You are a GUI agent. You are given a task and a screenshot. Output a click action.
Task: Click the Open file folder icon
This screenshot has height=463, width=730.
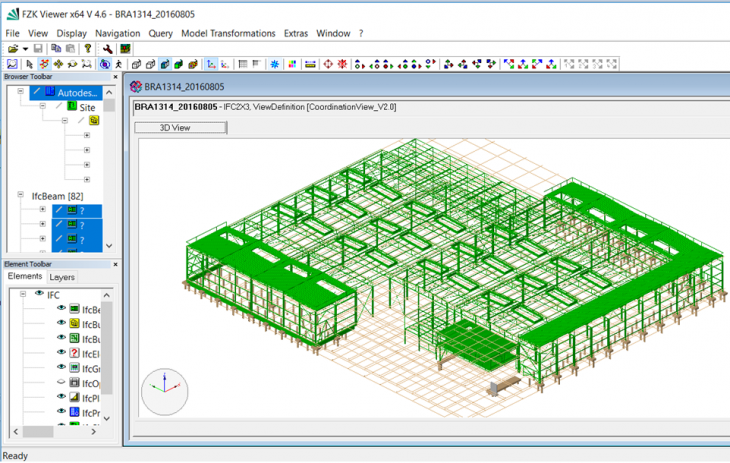pos(13,49)
